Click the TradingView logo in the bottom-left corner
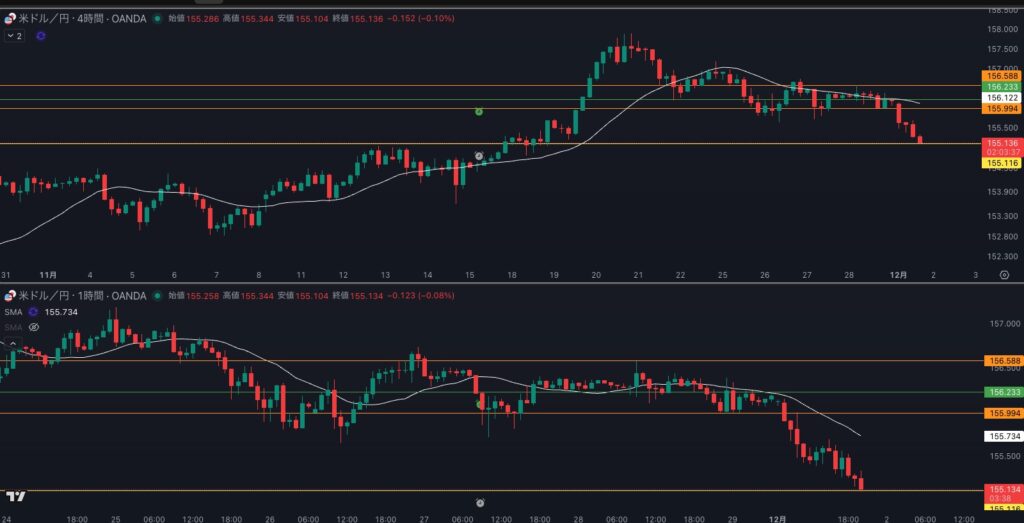This screenshot has width=1024, height=523. [15, 496]
